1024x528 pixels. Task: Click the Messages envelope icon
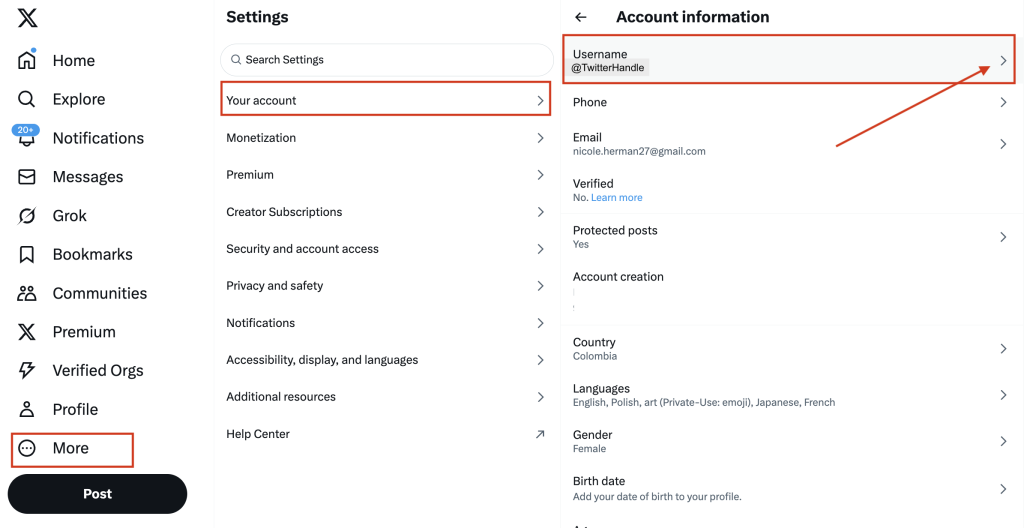click(x=27, y=177)
